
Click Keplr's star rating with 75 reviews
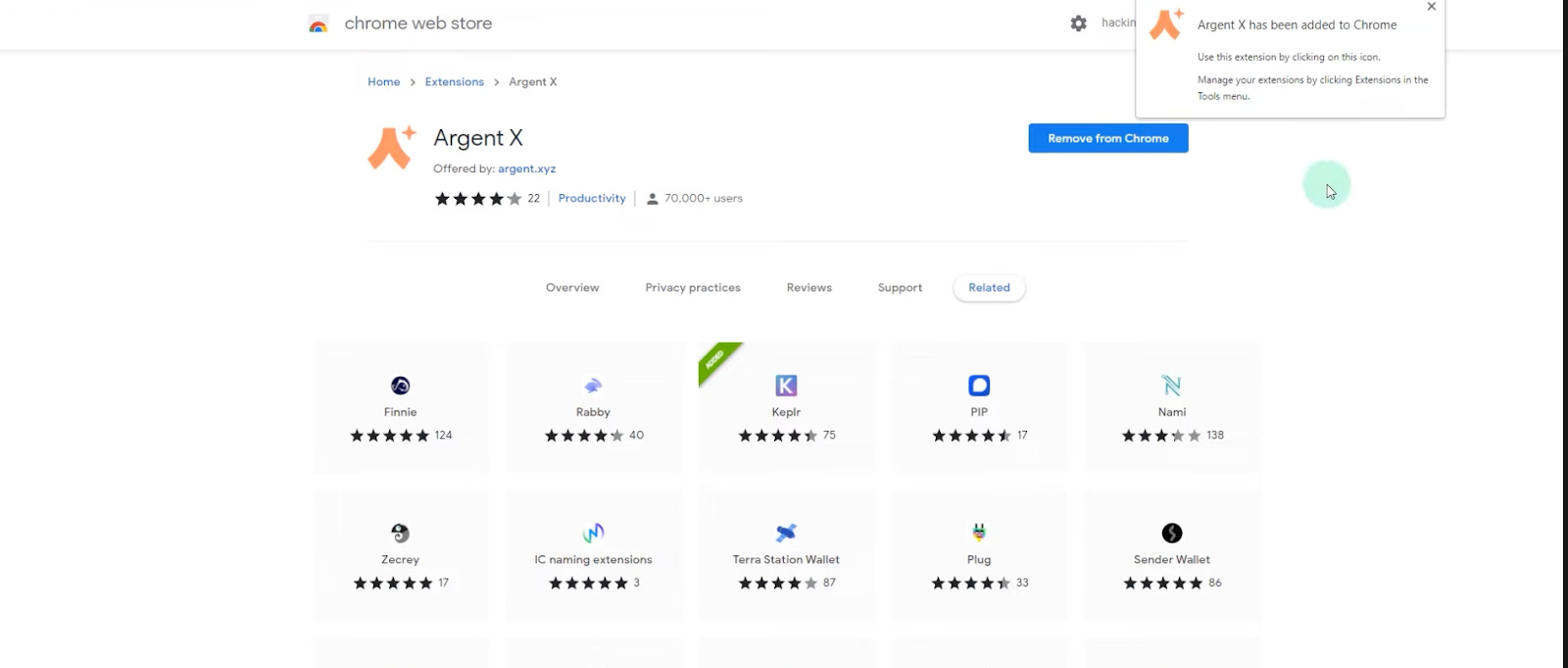778,436
